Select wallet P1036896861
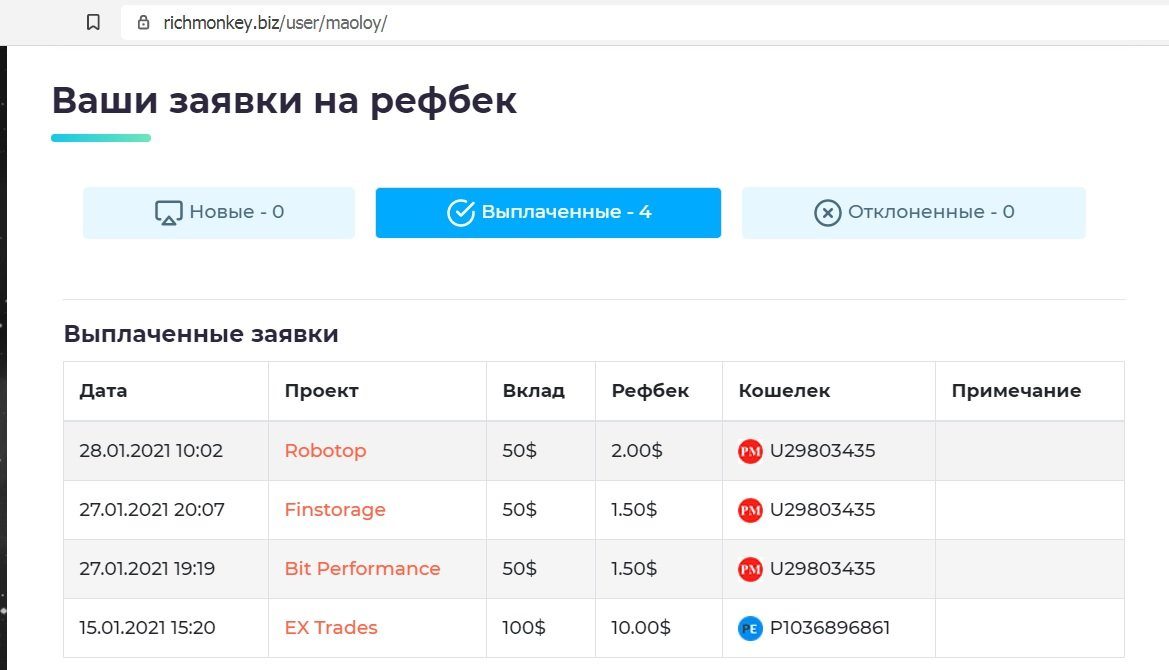 coord(830,628)
